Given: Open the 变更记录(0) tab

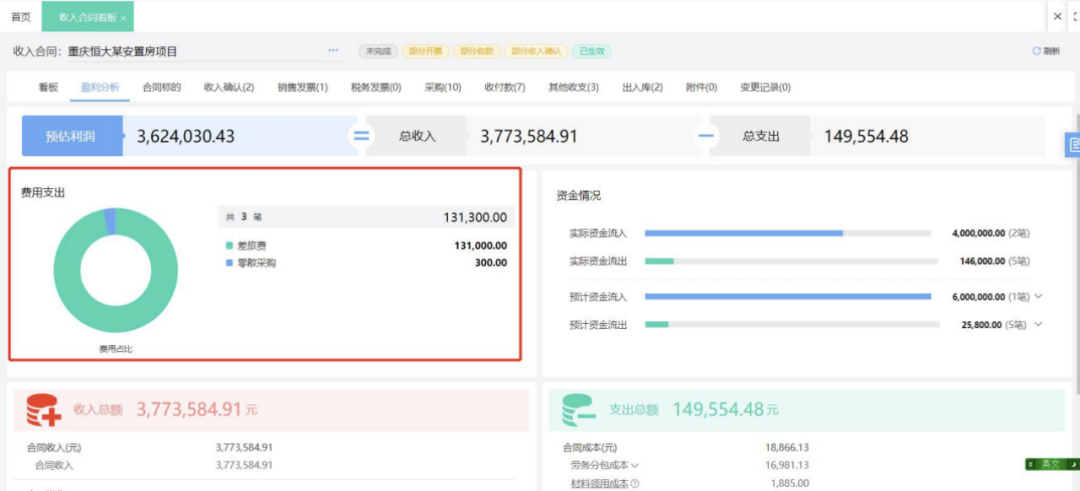Looking at the screenshot, I should click(x=765, y=87).
